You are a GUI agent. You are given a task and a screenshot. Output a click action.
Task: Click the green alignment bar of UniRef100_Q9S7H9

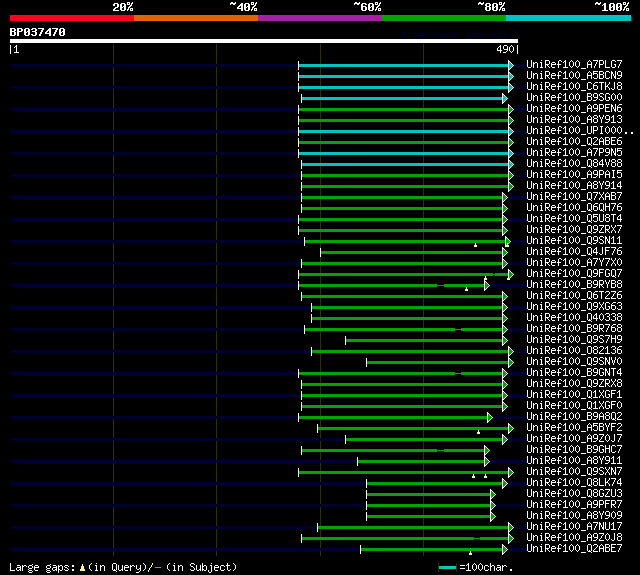pos(427,341)
